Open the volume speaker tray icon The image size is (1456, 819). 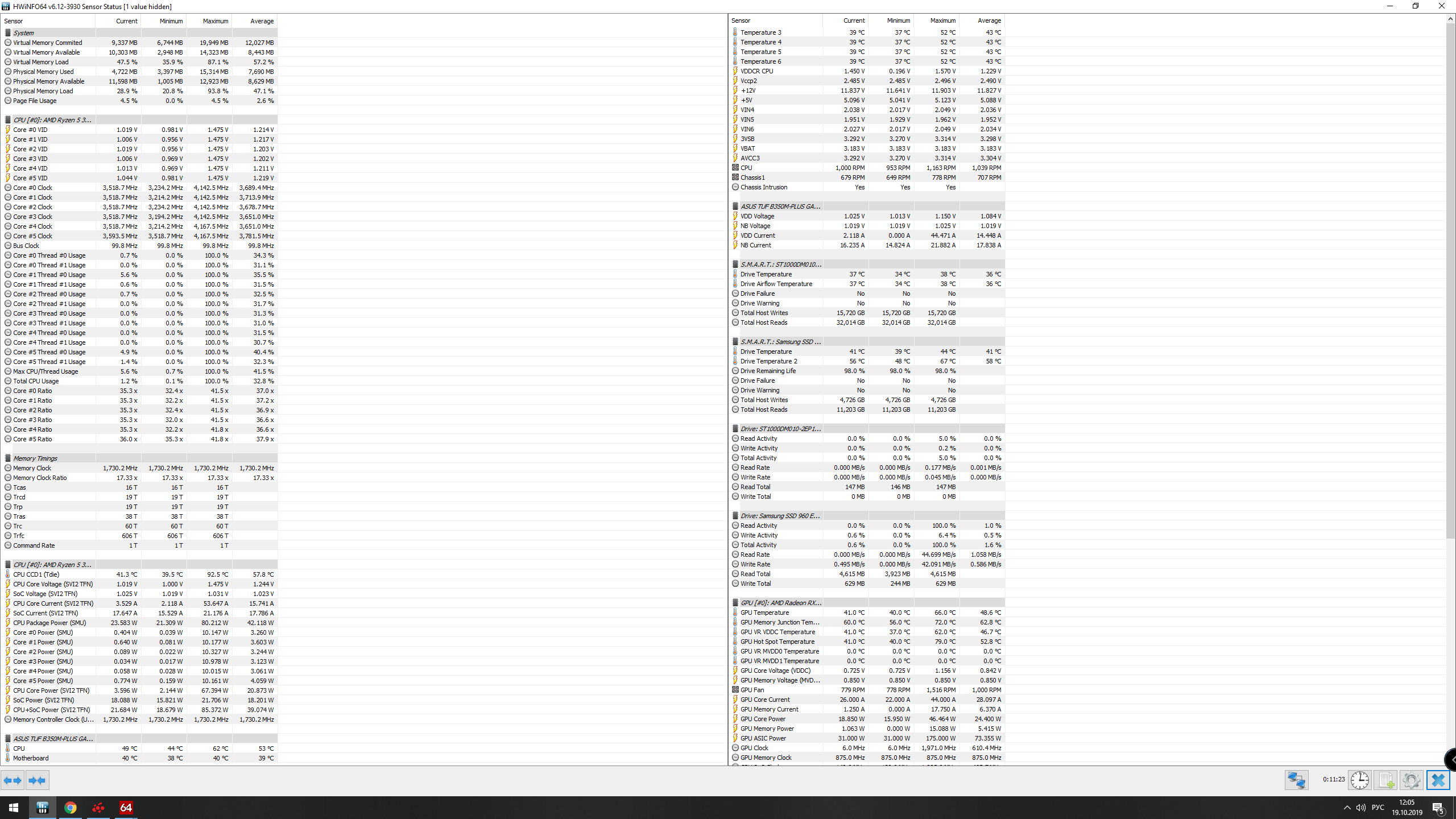point(1361,808)
